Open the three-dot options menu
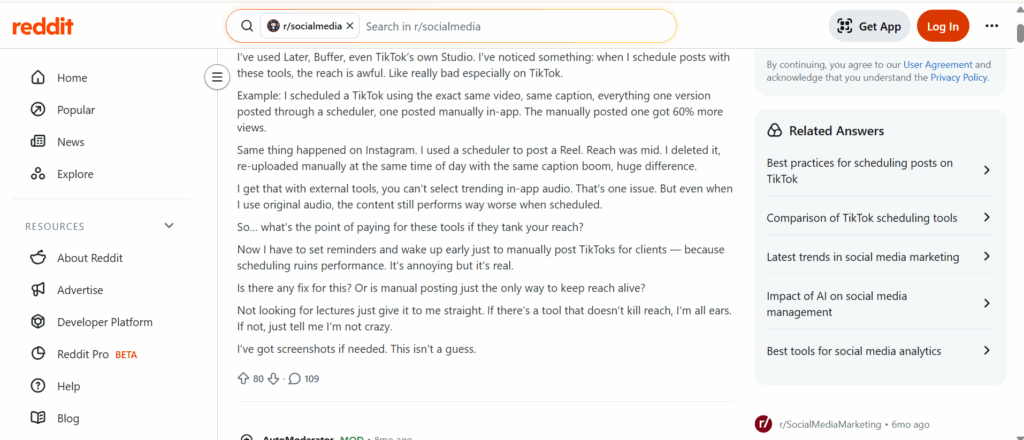Viewport: 1024px width, 440px height. click(x=991, y=26)
